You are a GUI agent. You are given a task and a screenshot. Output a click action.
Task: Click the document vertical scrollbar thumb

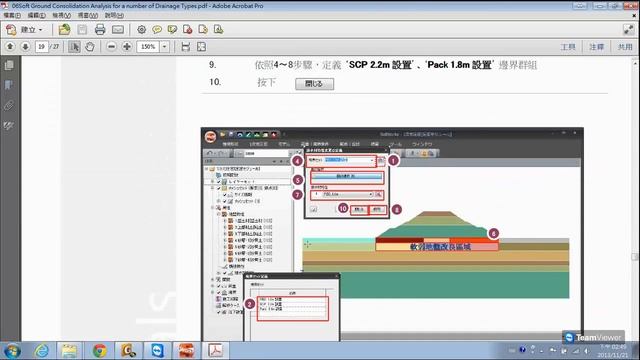tap(635, 257)
